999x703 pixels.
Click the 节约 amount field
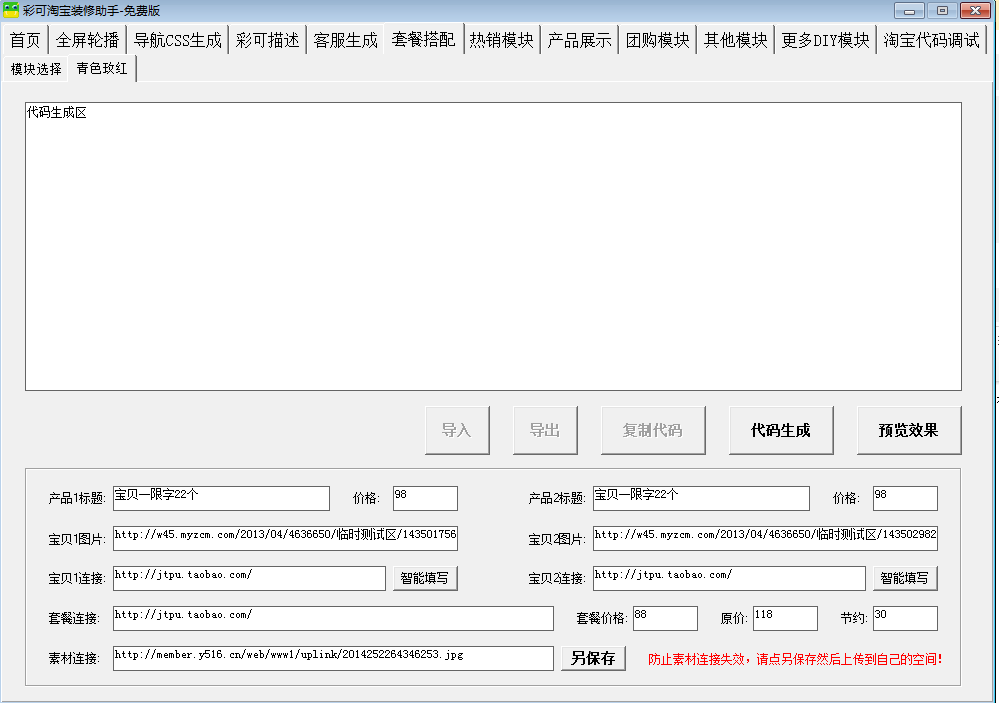pyautogui.click(x=905, y=618)
